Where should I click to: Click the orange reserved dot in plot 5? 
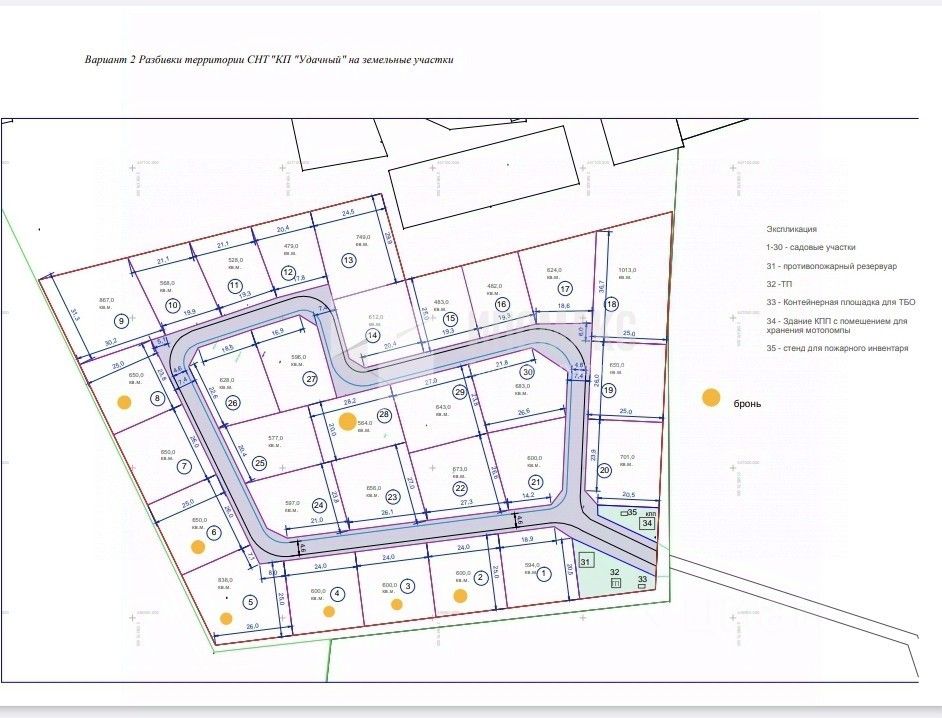tap(226, 619)
